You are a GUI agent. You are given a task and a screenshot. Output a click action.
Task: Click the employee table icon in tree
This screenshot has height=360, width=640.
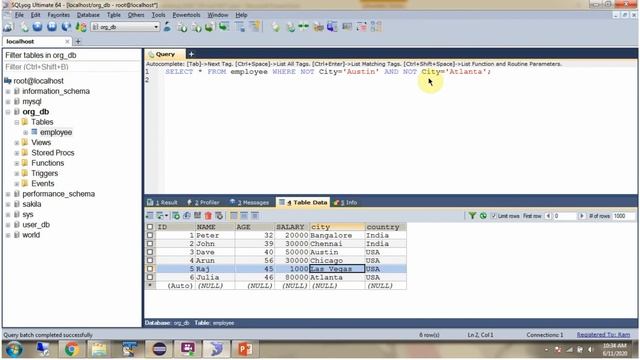point(34,132)
